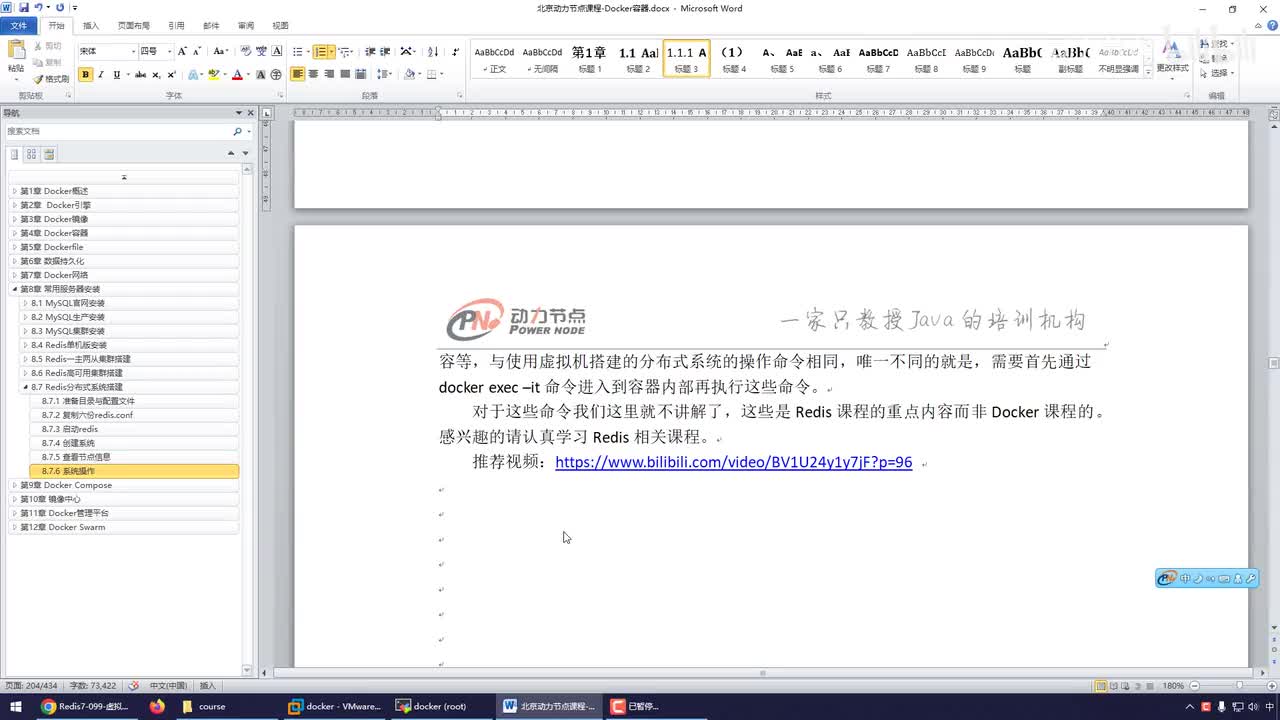The image size is (1280, 720).
Task: Apply superscript (x²) formatting
Action: 172,75
